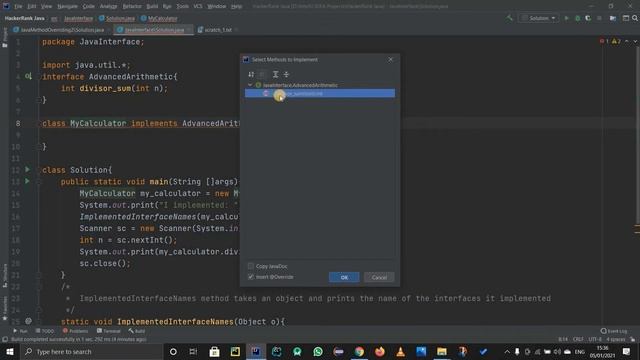Click MyCalculator in the breadcrumb bar
640x360 pixels.
pyautogui.click(x=159, y=18)
